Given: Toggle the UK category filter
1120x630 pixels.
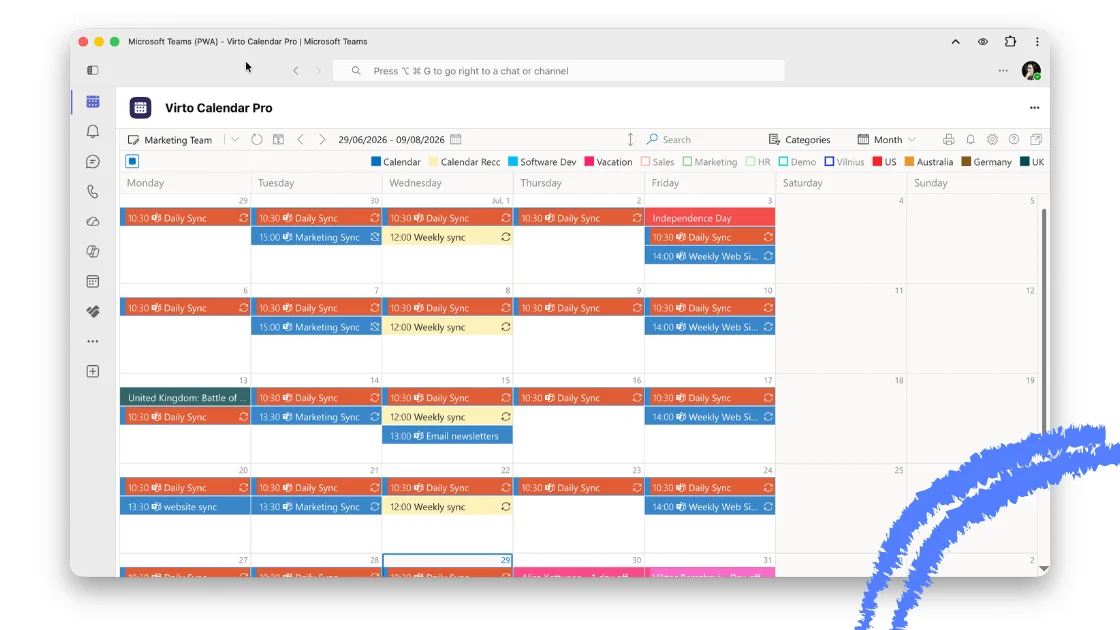Looking at the screenshot, I should point(1032,161).
